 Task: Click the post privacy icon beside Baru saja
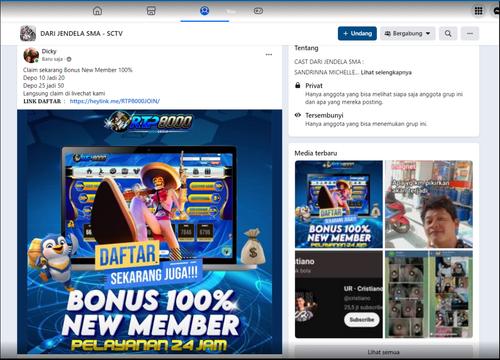point(69,59)
